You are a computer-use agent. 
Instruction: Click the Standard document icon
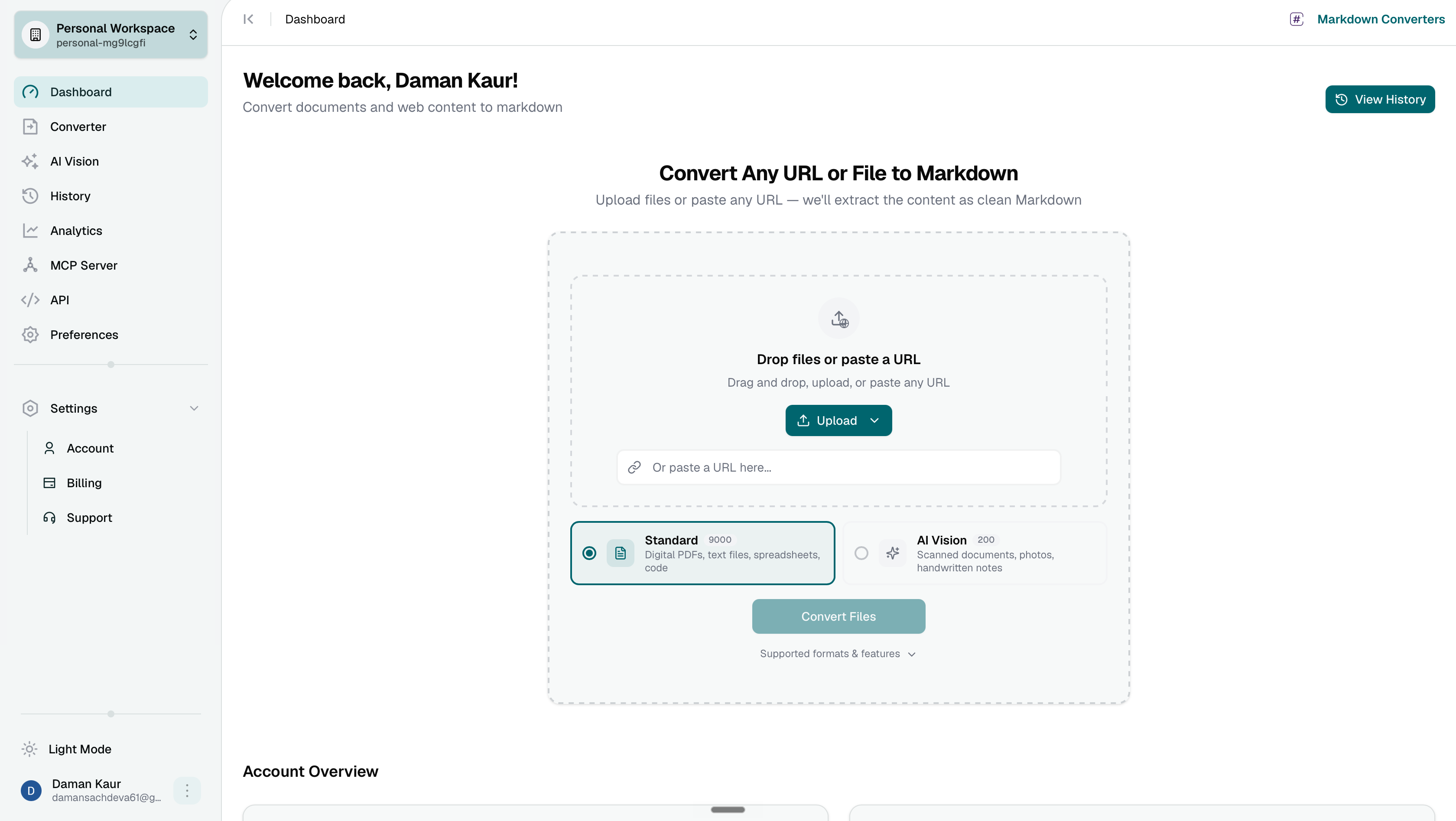coord(620,553)
